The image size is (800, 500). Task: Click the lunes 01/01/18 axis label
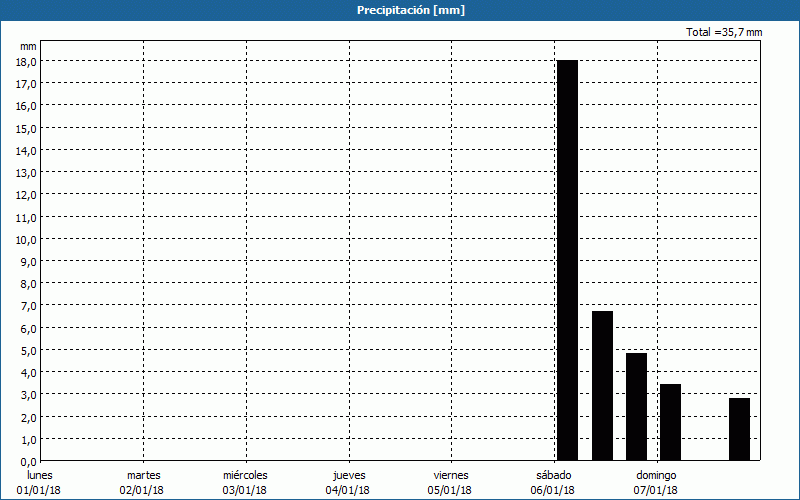click(x=39, y=482)
